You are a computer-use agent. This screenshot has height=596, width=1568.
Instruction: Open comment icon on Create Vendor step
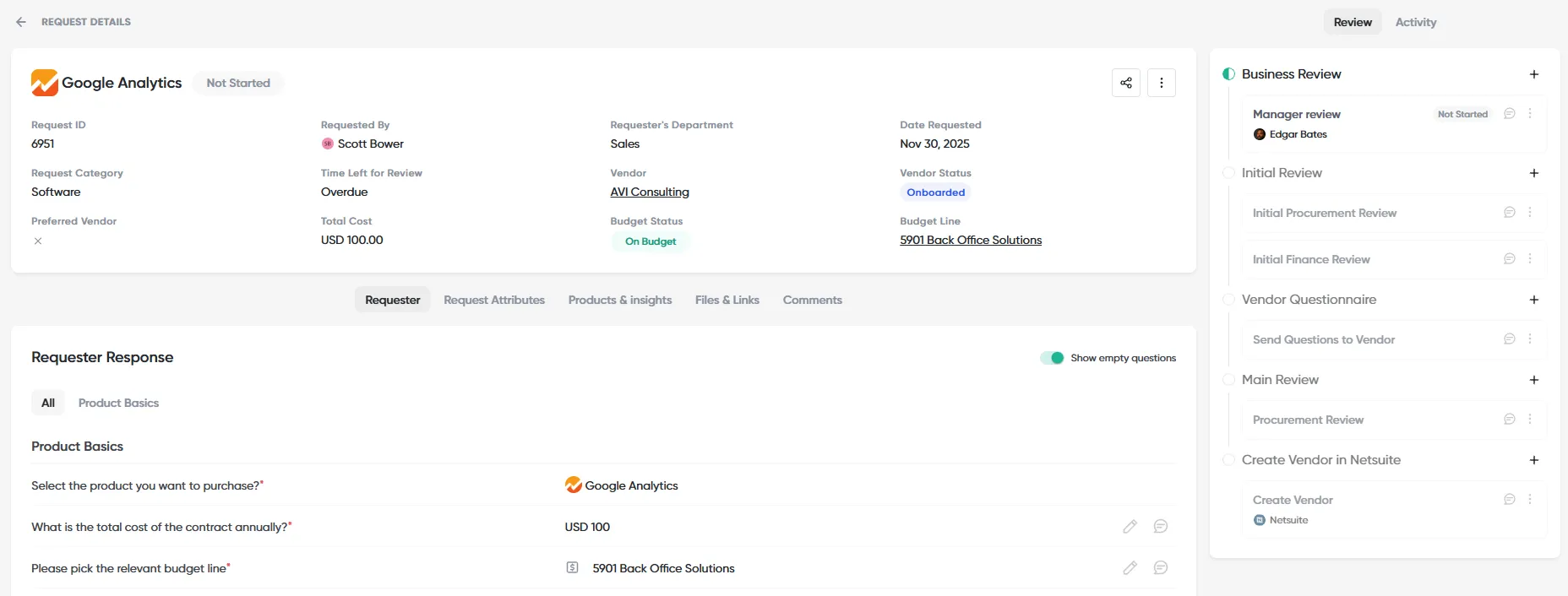pyautogui.click(x=1510, y=499)
